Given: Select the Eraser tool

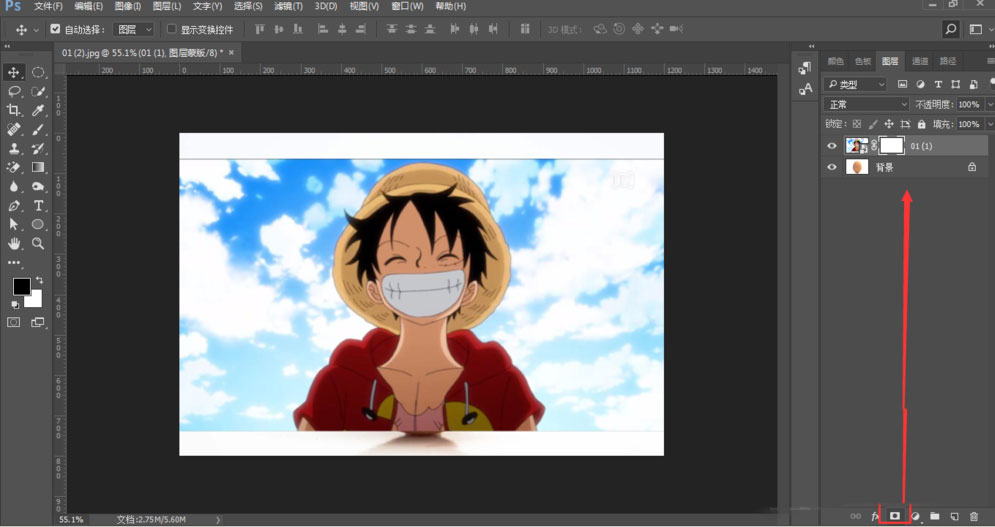Looking at the screenshot, I should [x=13, y=168].
